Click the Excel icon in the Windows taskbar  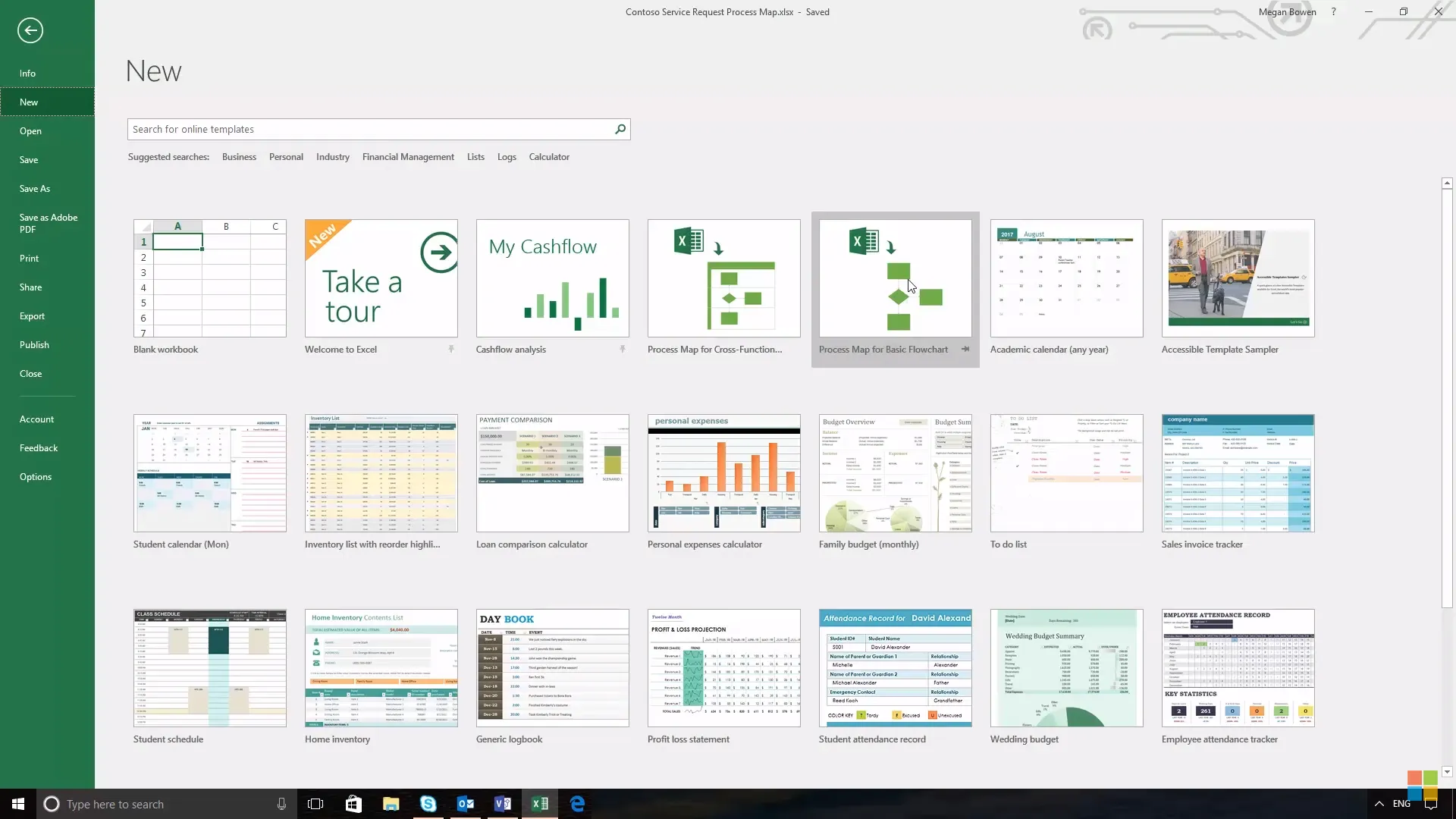(540, 803)
